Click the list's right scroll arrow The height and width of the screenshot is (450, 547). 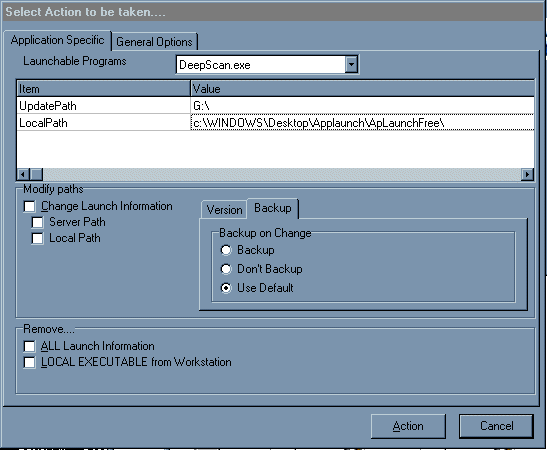pyautogui.click(x=527, y=174)
